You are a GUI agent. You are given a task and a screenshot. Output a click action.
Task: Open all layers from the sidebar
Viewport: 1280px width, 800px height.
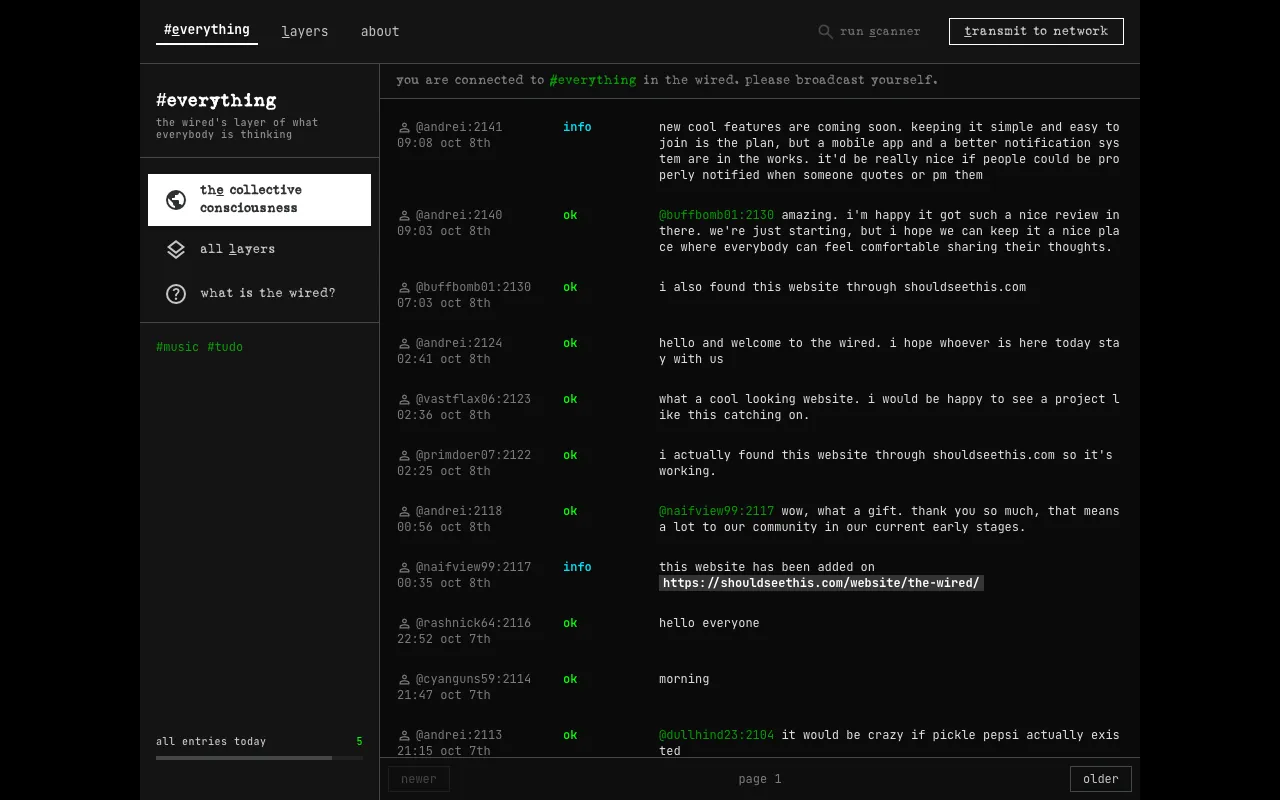tap(259, 249)
